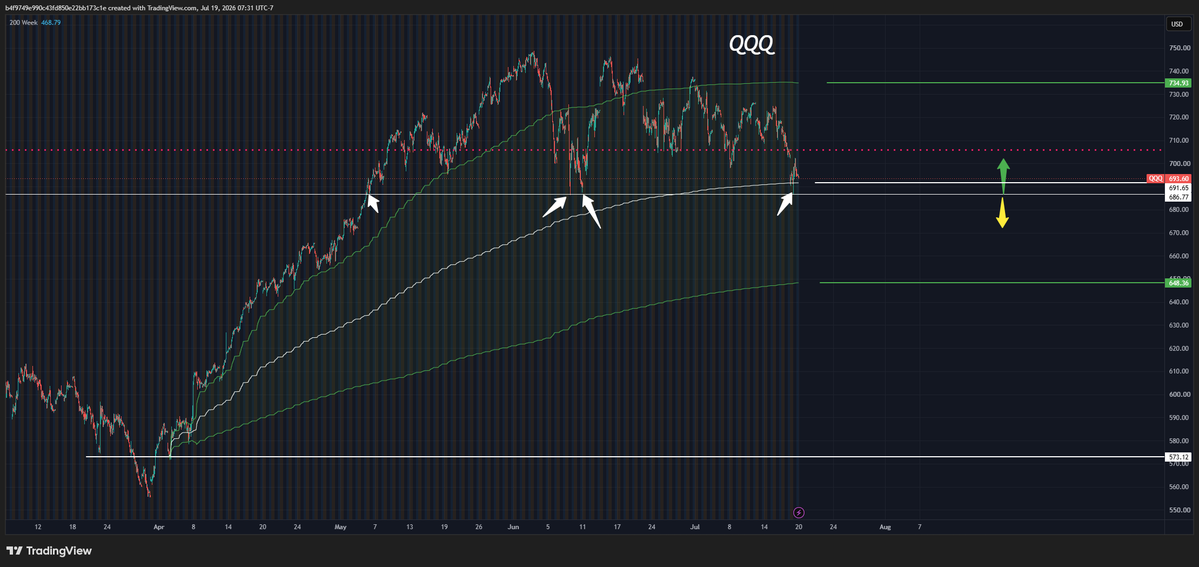The height and width of the screenshot is (567, 1199).
Task: Click the lightning bolt event icon
Action: click(x=799, y=512)
